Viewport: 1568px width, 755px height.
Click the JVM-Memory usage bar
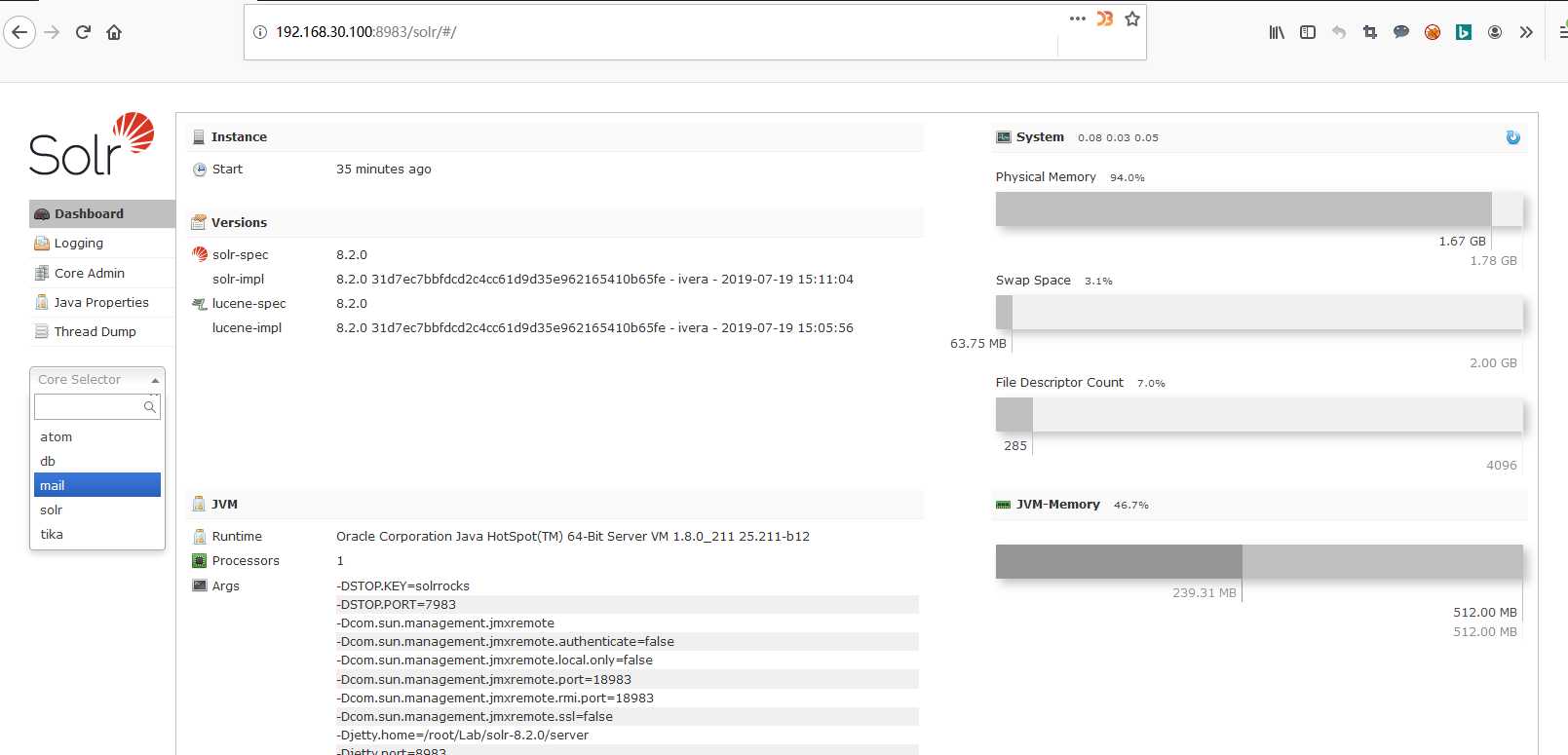tap(1259, 561)
